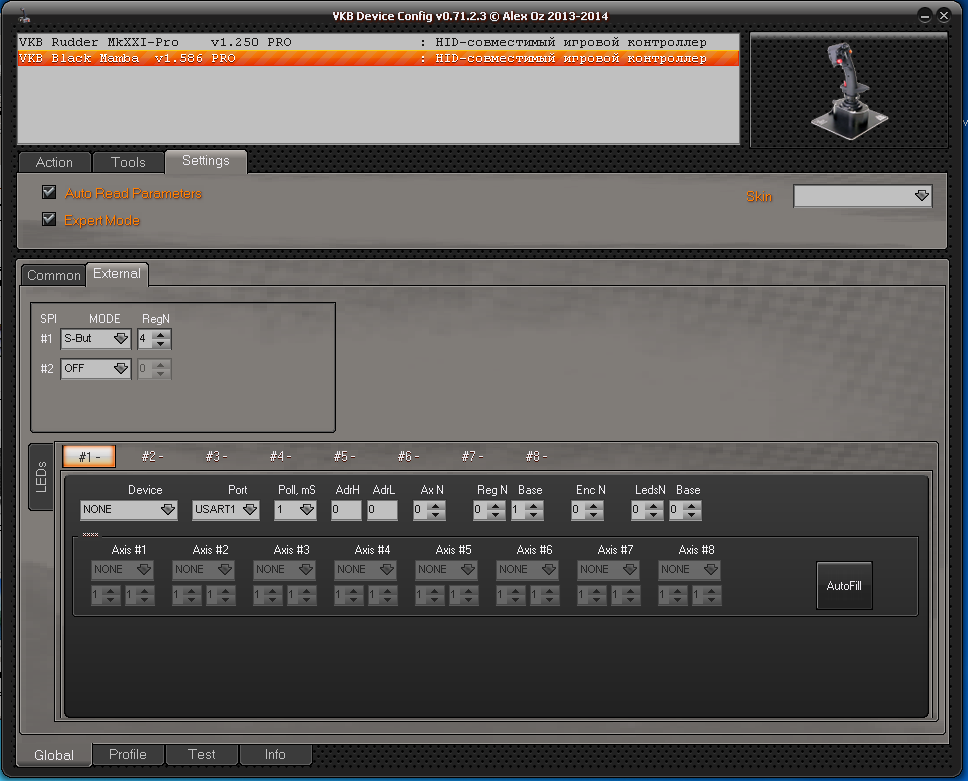
Task: Open the Action tab
Action: click(54, 162)
